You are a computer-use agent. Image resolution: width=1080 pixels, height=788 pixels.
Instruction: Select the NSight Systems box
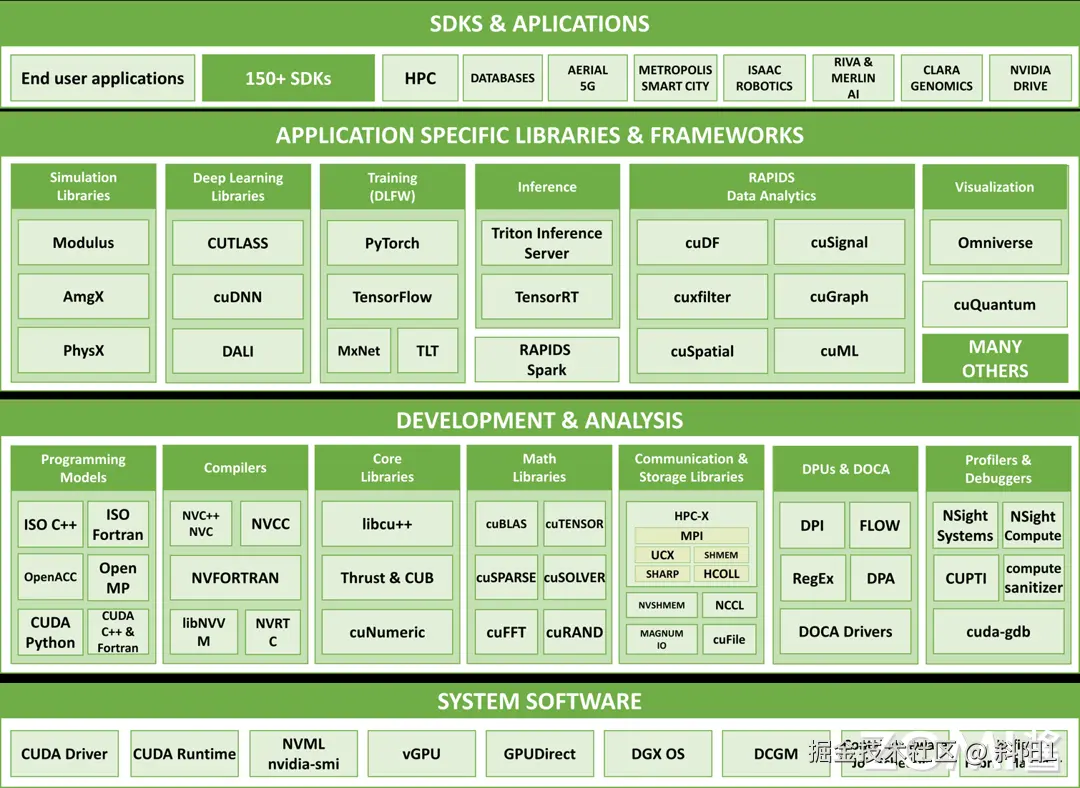coord(965,525)
